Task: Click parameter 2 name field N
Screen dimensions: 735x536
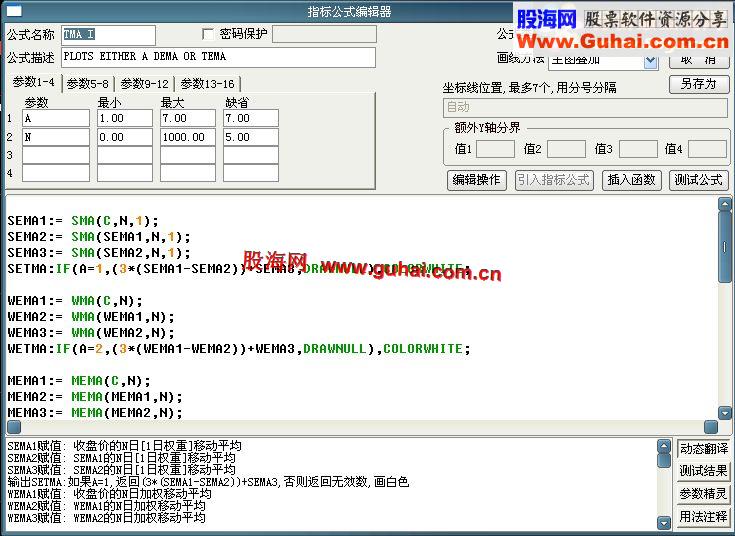Action: (x=56, y=137)
